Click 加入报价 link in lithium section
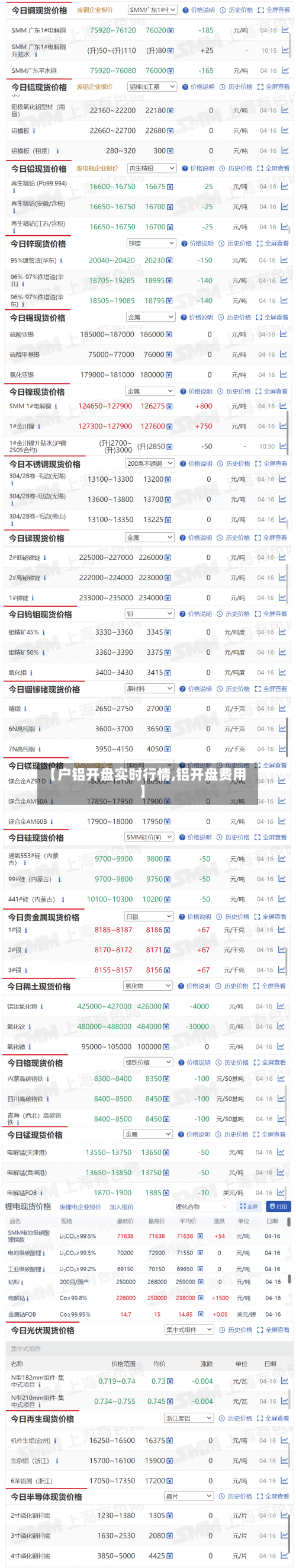The width and height of the screenshot is (296, 1568). (x=121, y=1207)
